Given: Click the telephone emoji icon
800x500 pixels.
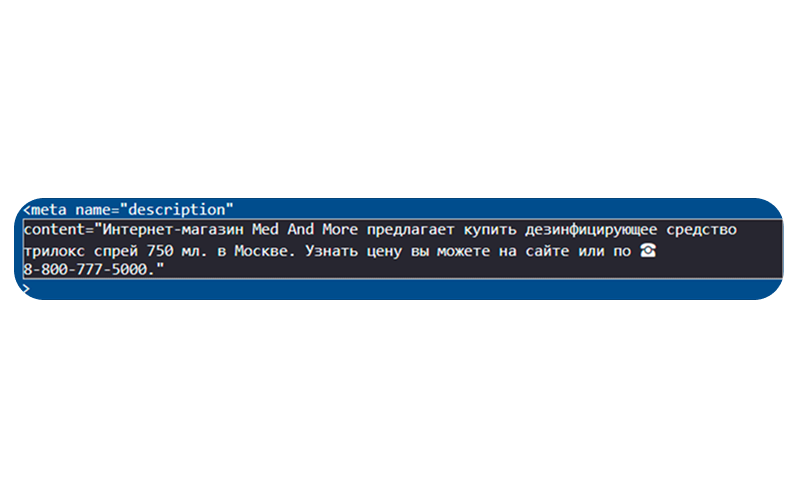Looking at the screenshot, I should [x=648, y=250].
